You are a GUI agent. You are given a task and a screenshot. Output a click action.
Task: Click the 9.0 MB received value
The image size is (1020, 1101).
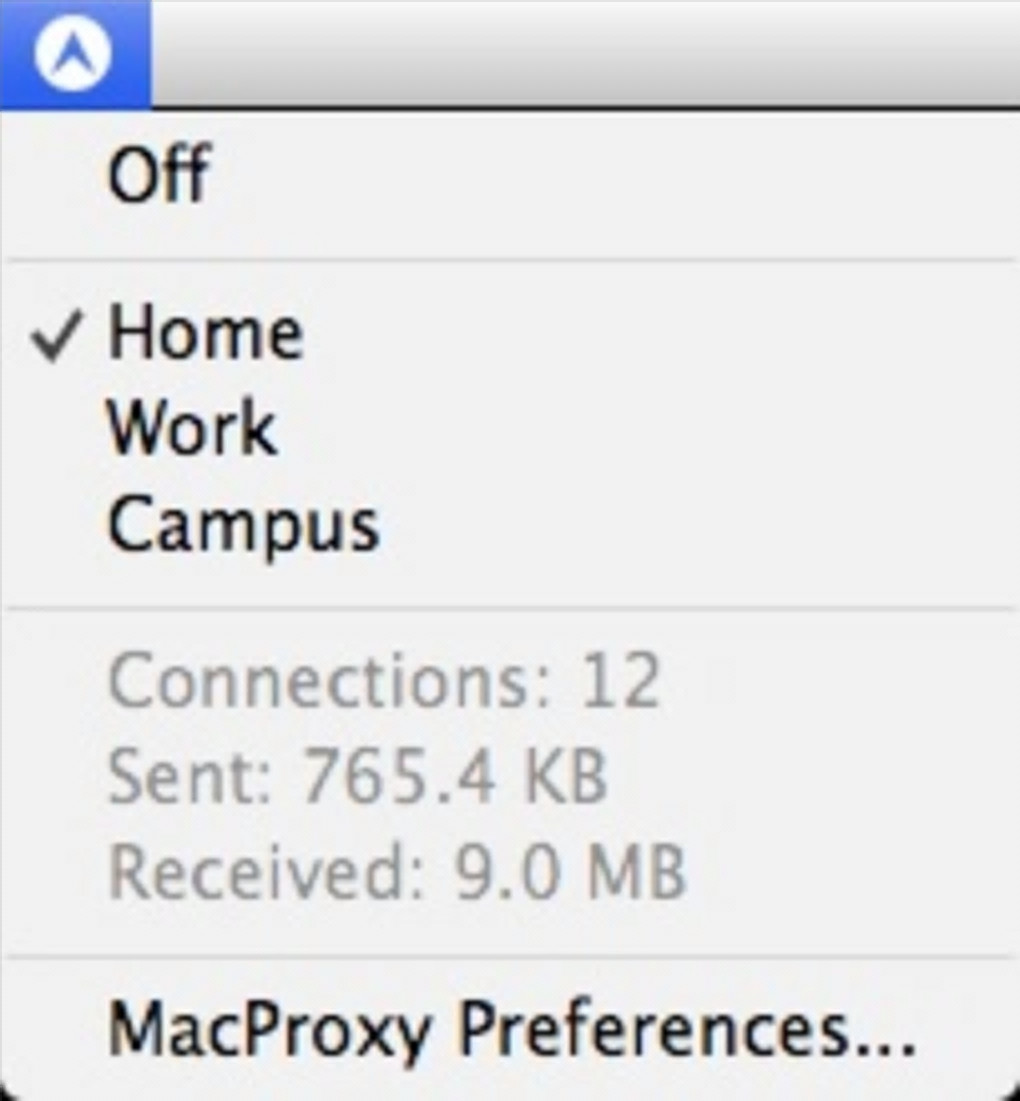click(x=570, y=872)
